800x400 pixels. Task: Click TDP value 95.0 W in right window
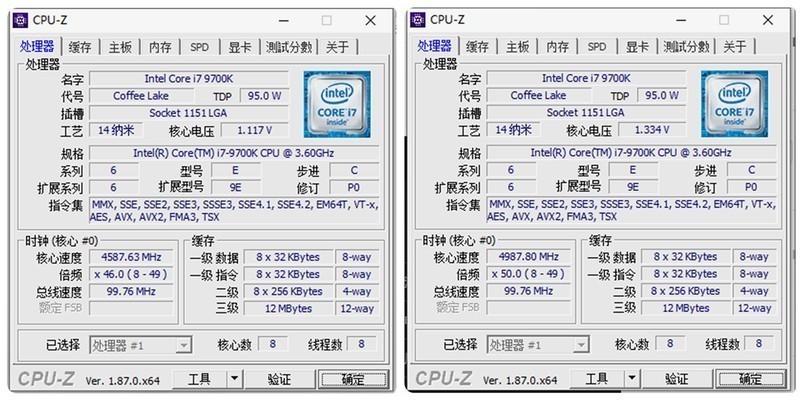click(662, 95)
